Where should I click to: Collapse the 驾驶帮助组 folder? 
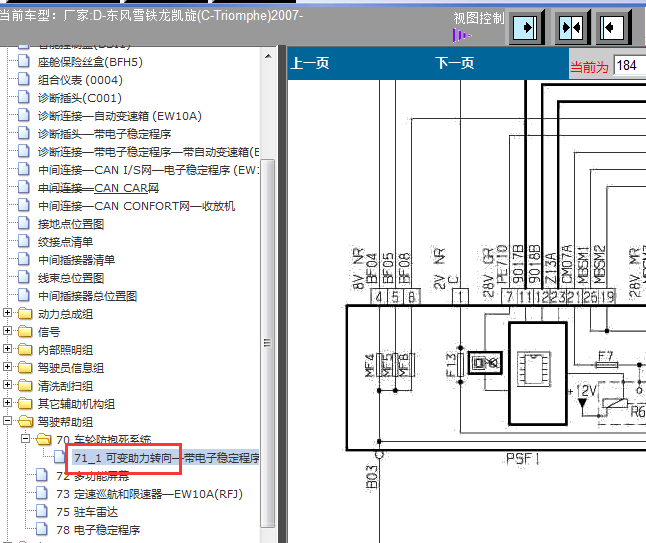[7, 421]
